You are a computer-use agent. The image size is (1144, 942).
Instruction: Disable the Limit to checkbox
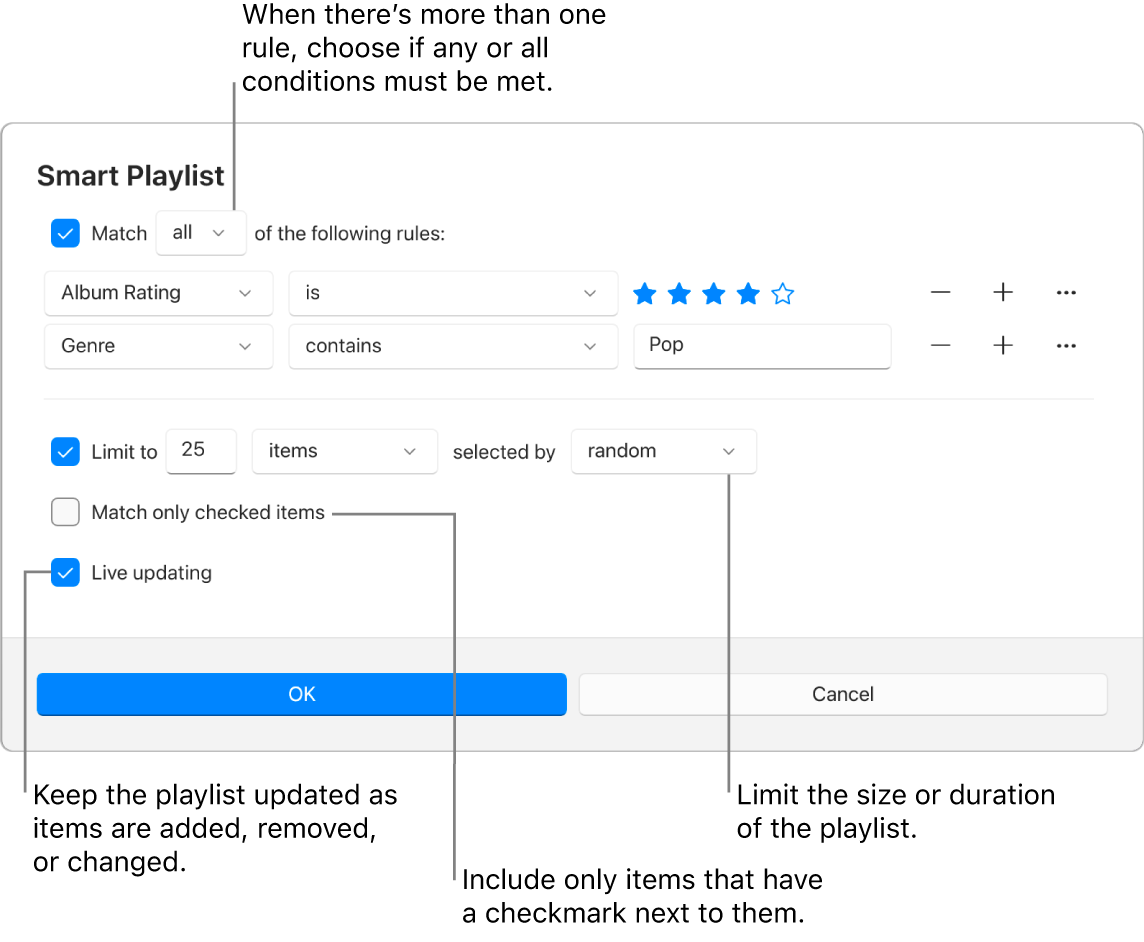point(66,452)
